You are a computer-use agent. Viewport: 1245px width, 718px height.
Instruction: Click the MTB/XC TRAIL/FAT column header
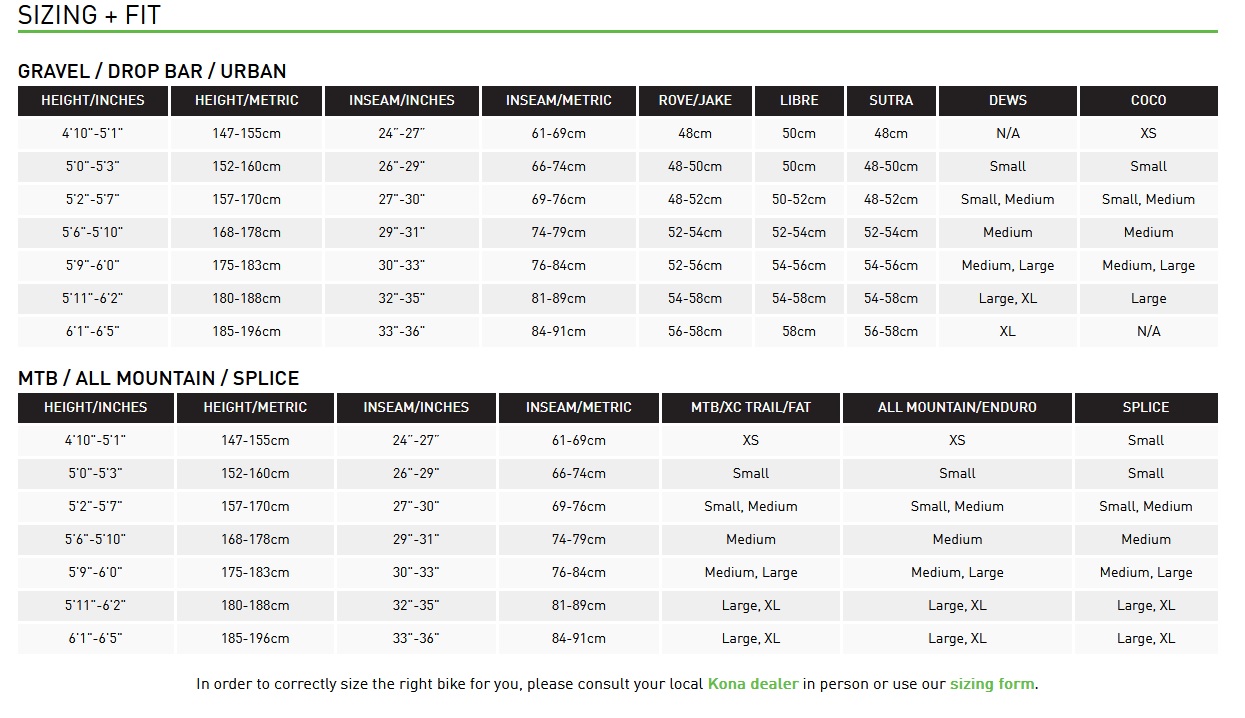click(x=750, y=407)
